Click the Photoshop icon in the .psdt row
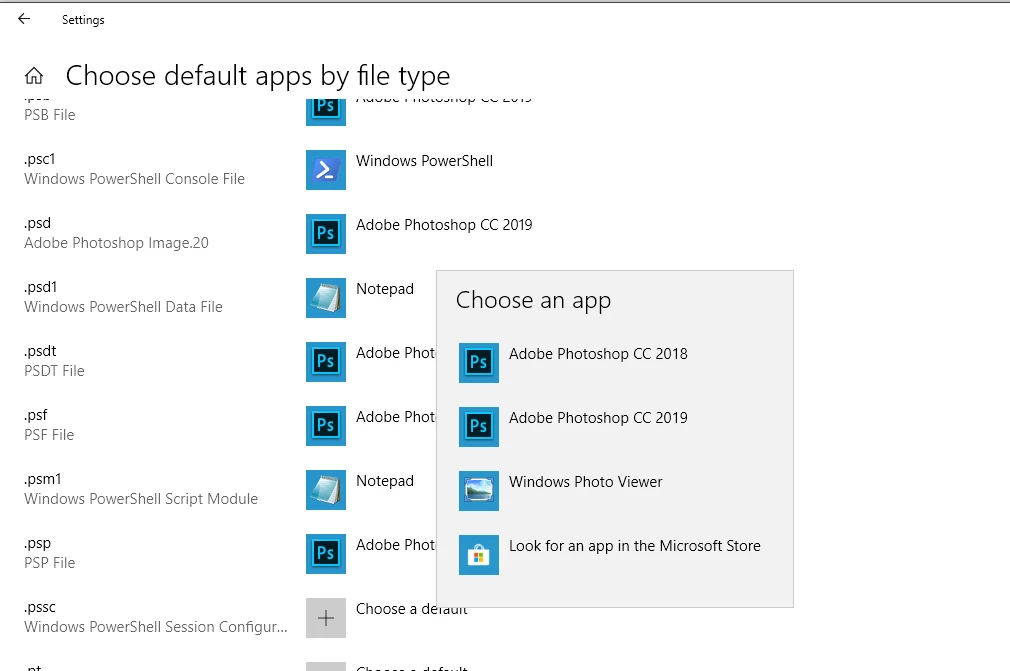1010x671 pixels. [x=326, y=362]
